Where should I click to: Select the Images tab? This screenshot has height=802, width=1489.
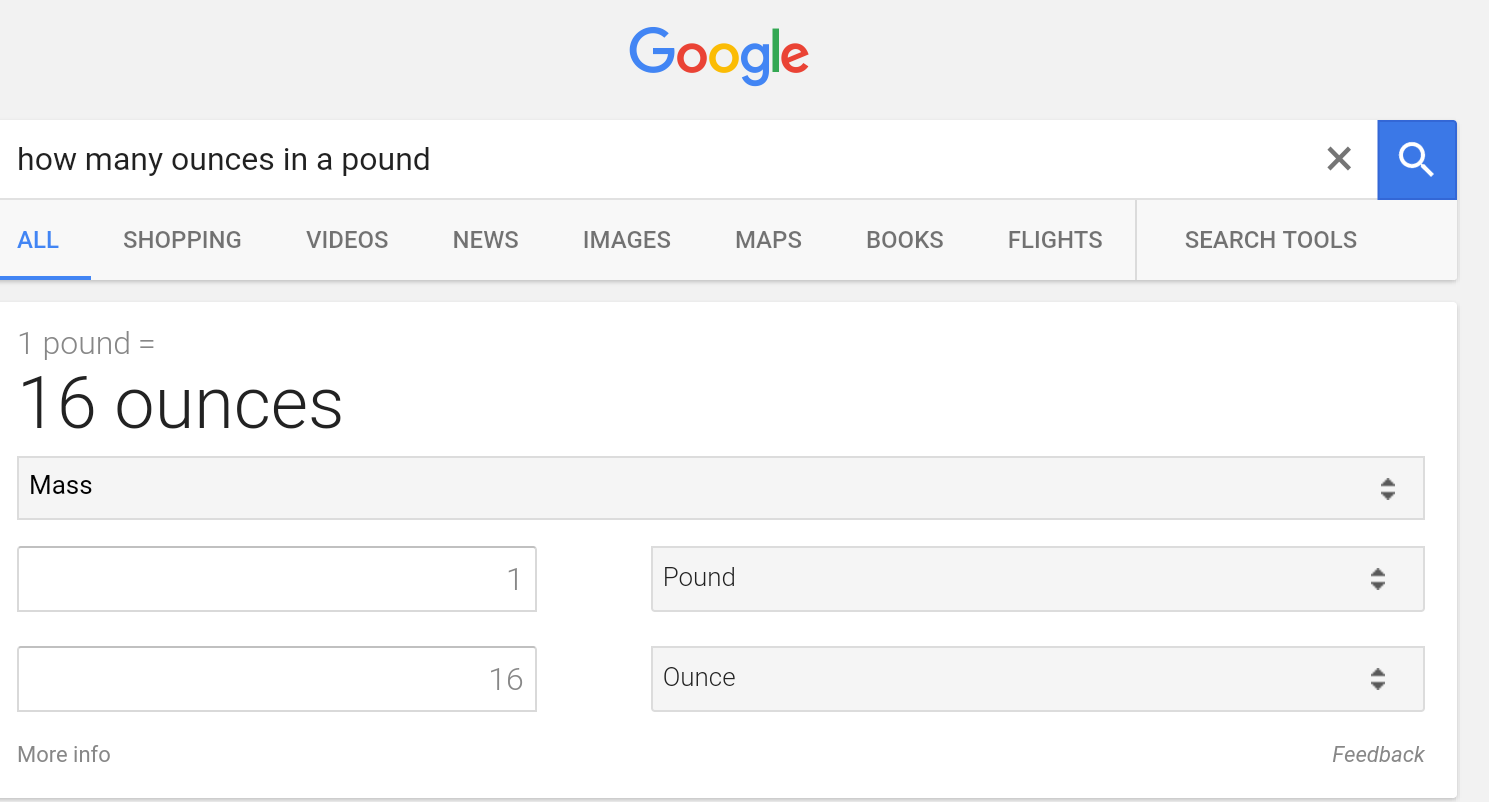point(627,240)
